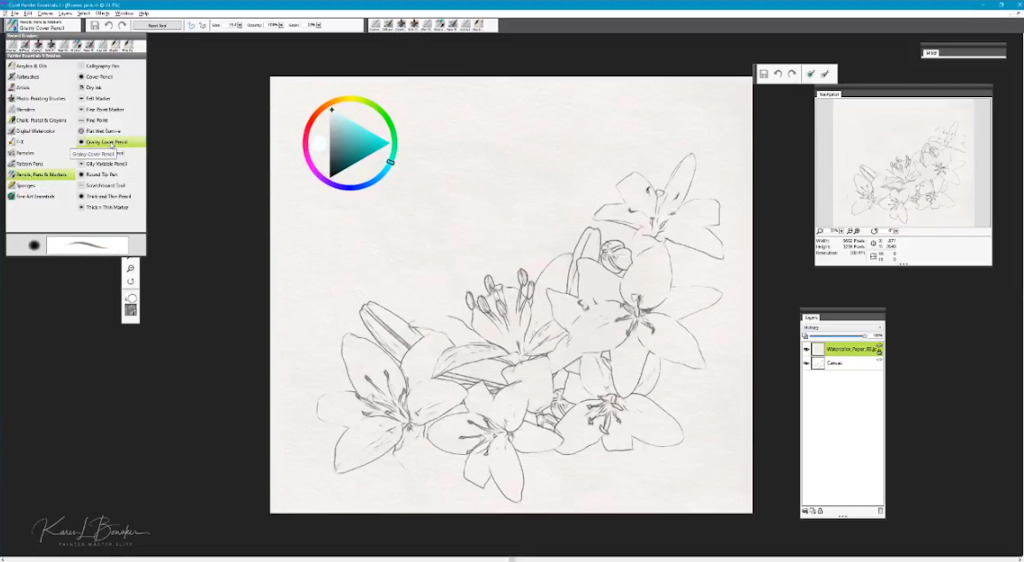Select the freehand stroke icon in the property bar
Image resolution: width=1024 pixels, height=562 pixels.
click(191, 25)
